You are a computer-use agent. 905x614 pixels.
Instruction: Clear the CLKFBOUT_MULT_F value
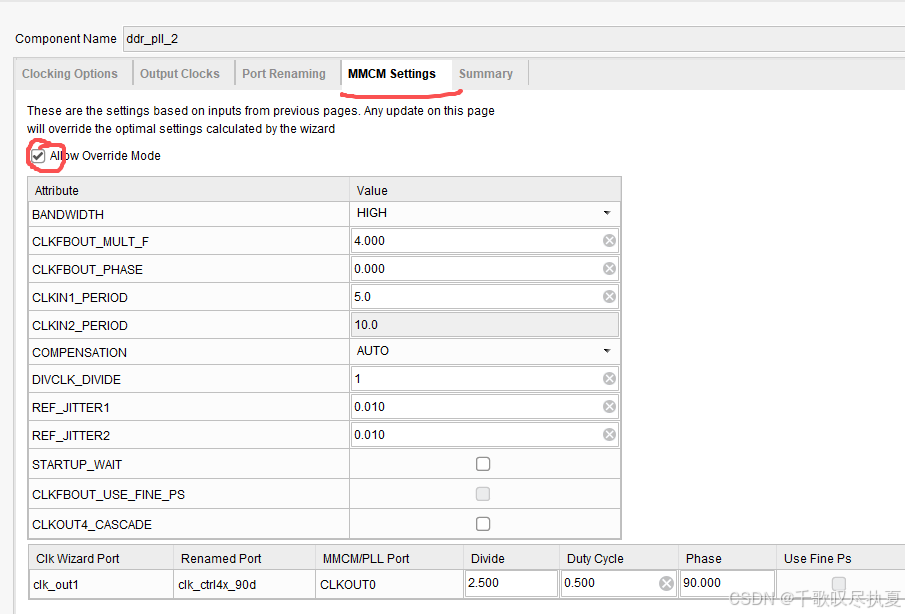point(609,241)
